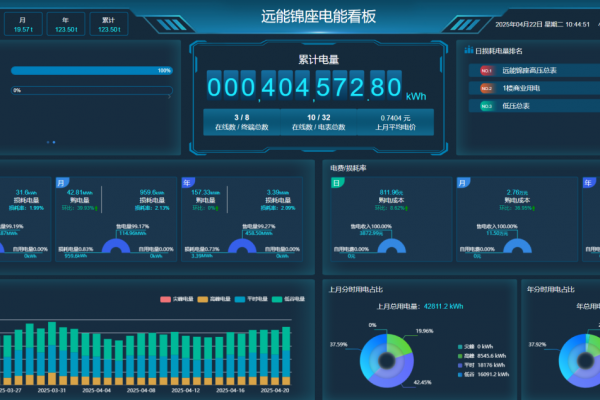Click the 累计电量 digit counter display
Image resolution: width=600 pixels, height=400 pixels.
click(299, 89)
